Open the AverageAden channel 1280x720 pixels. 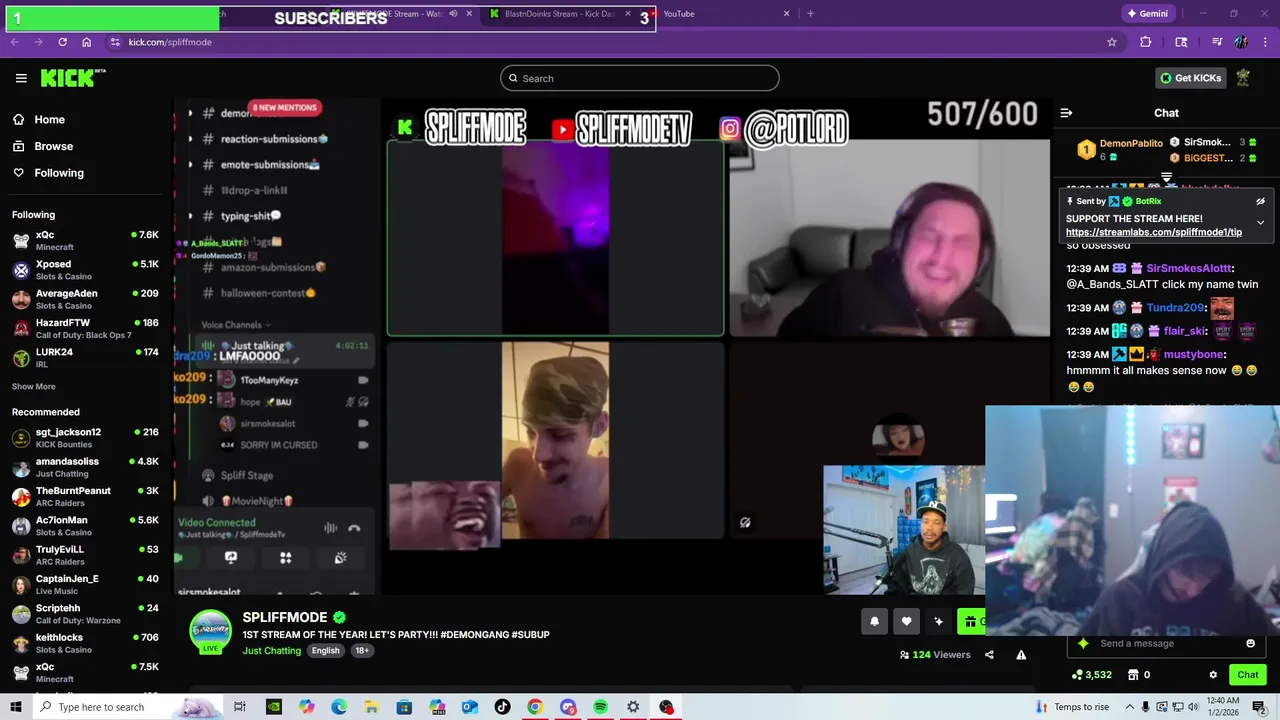tap(85, 299)
